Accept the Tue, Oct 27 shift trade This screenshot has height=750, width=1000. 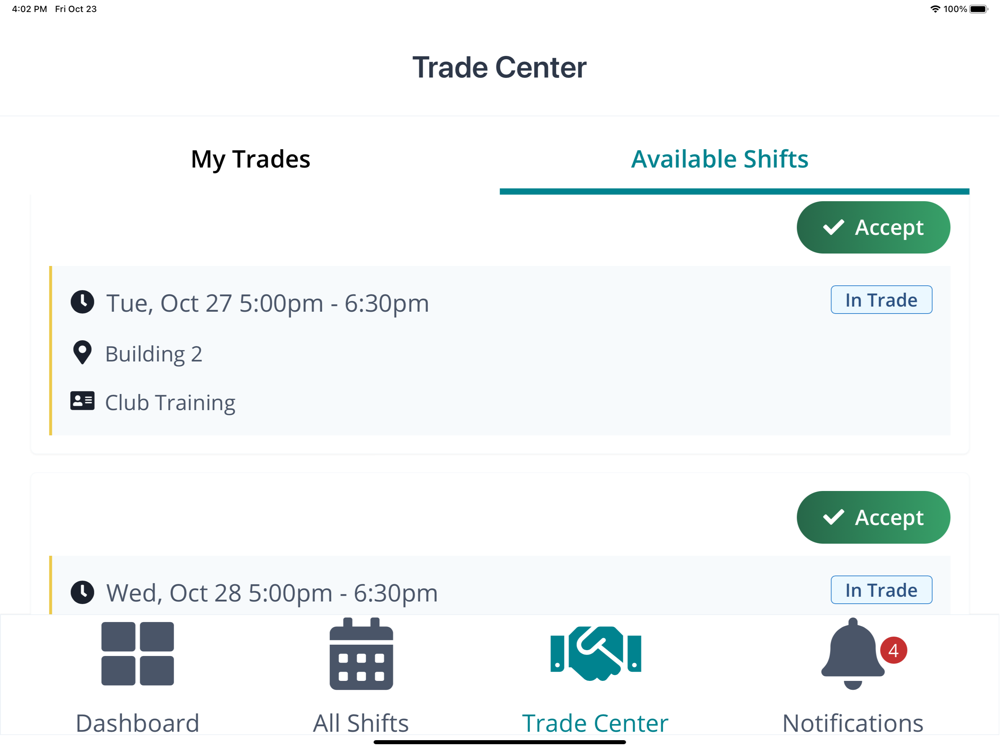873,227
